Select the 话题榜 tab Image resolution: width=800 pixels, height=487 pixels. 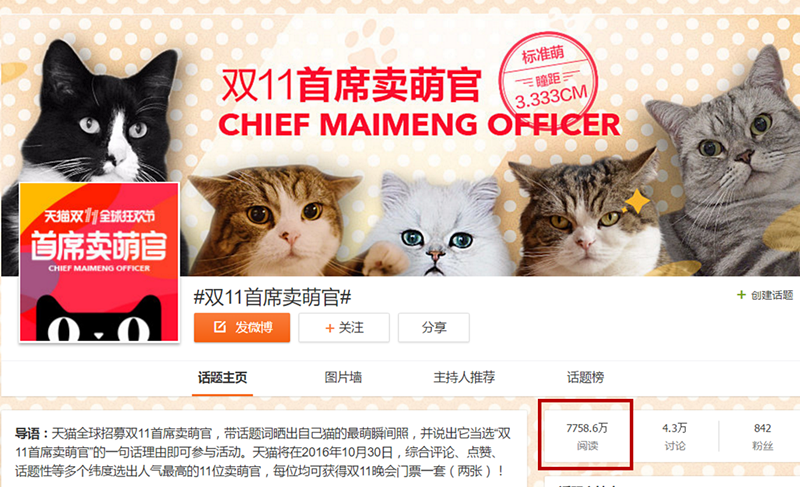pyautogui.click(x=585, y=377)
